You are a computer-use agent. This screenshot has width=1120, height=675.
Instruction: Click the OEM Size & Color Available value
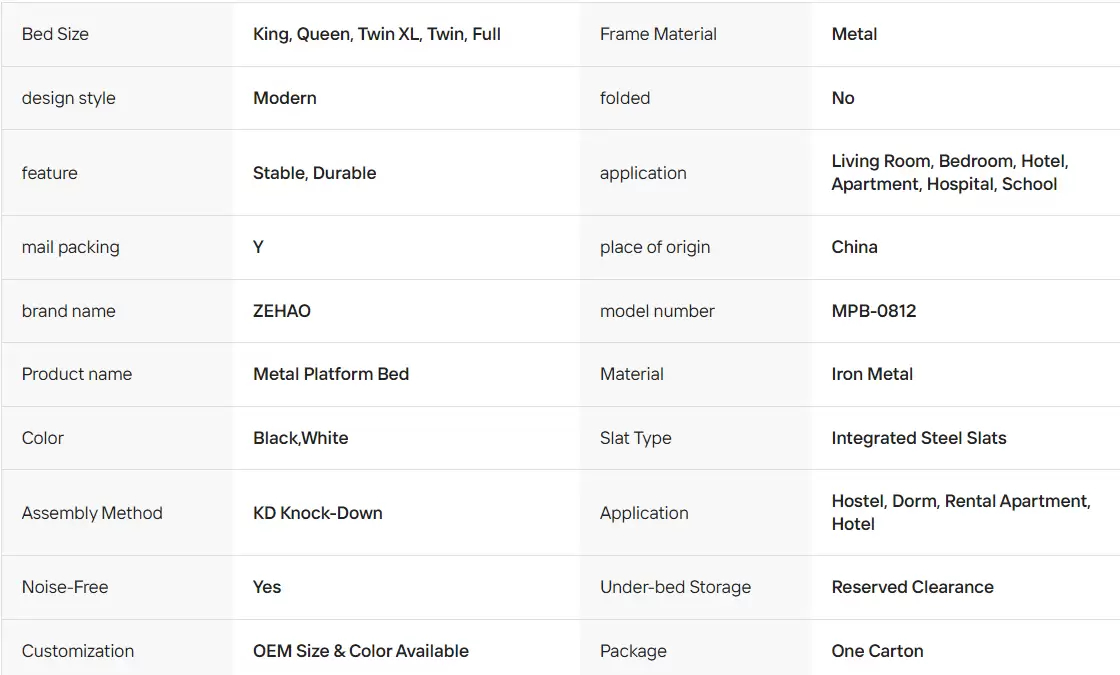pyautogui.click(x=361, y=651)
